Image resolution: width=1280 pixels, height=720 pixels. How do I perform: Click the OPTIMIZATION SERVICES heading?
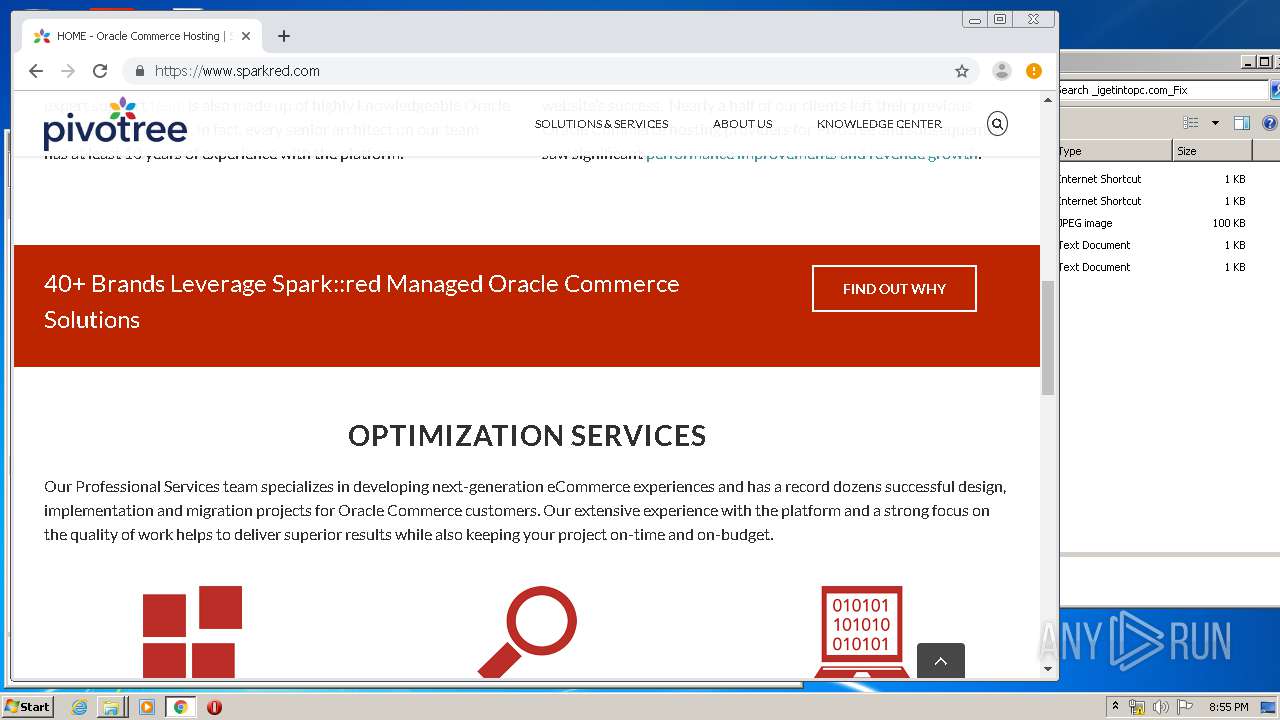pos(527,435)
